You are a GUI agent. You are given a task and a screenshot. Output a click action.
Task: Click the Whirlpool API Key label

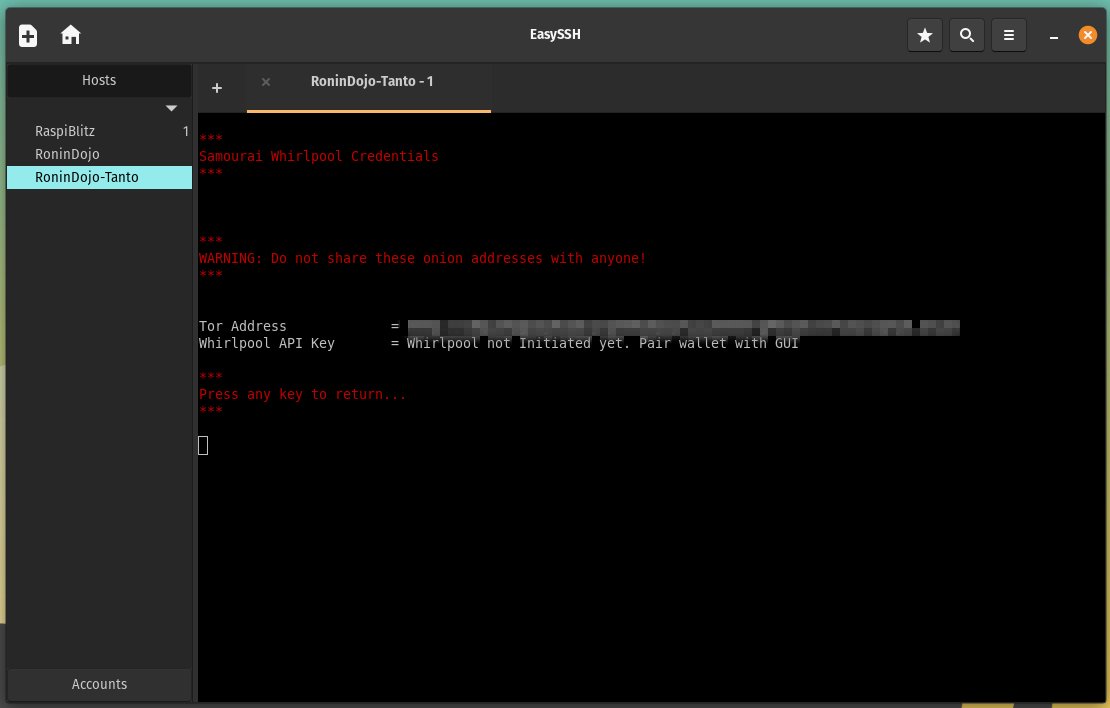coord(267,343)
